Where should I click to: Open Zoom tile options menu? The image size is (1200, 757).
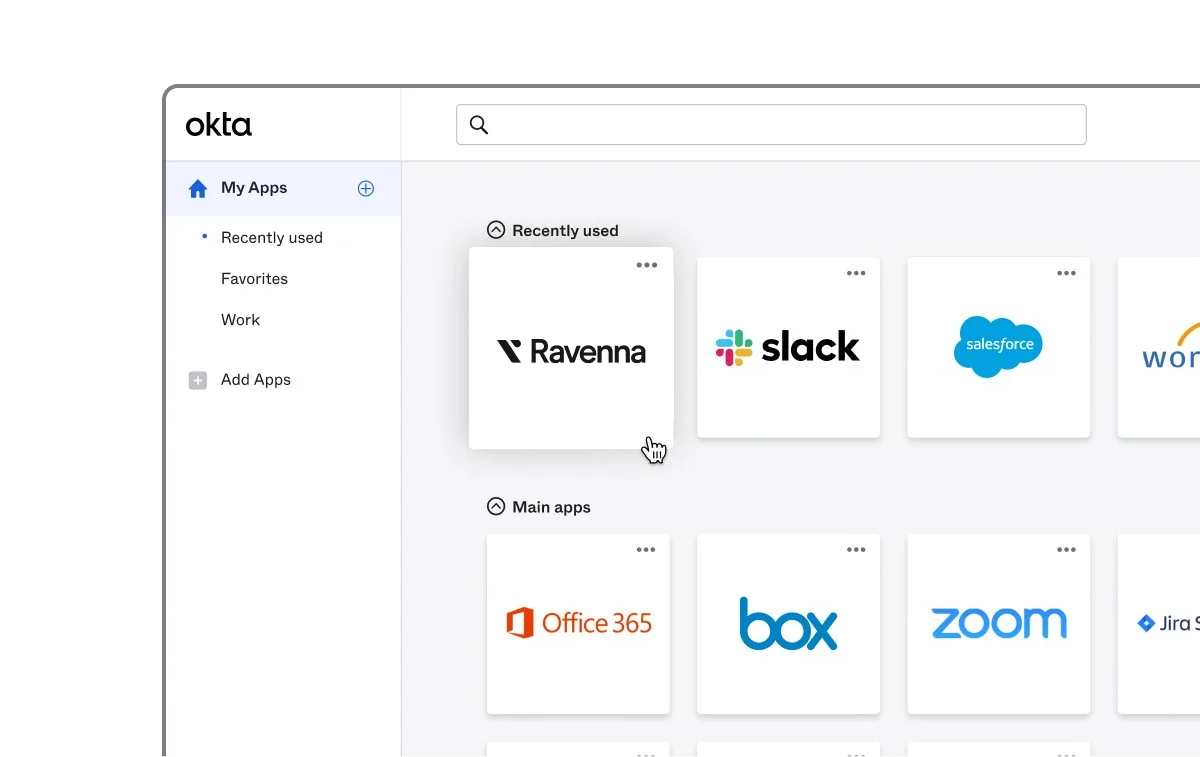coord(1067,550)
